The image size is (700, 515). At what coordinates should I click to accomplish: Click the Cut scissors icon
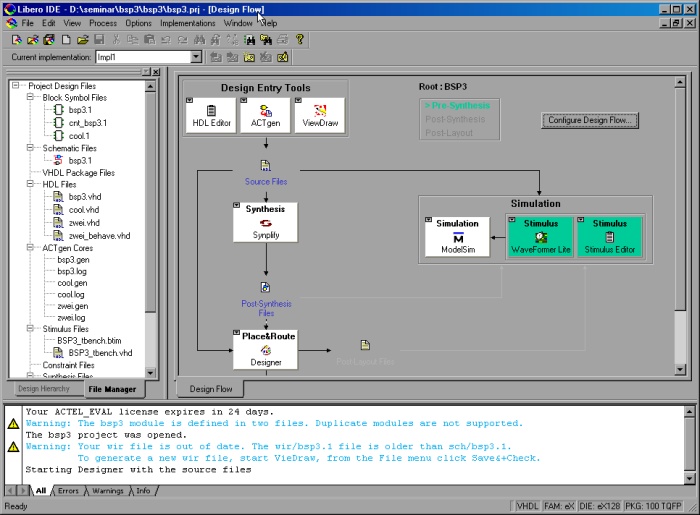point(116,40)
